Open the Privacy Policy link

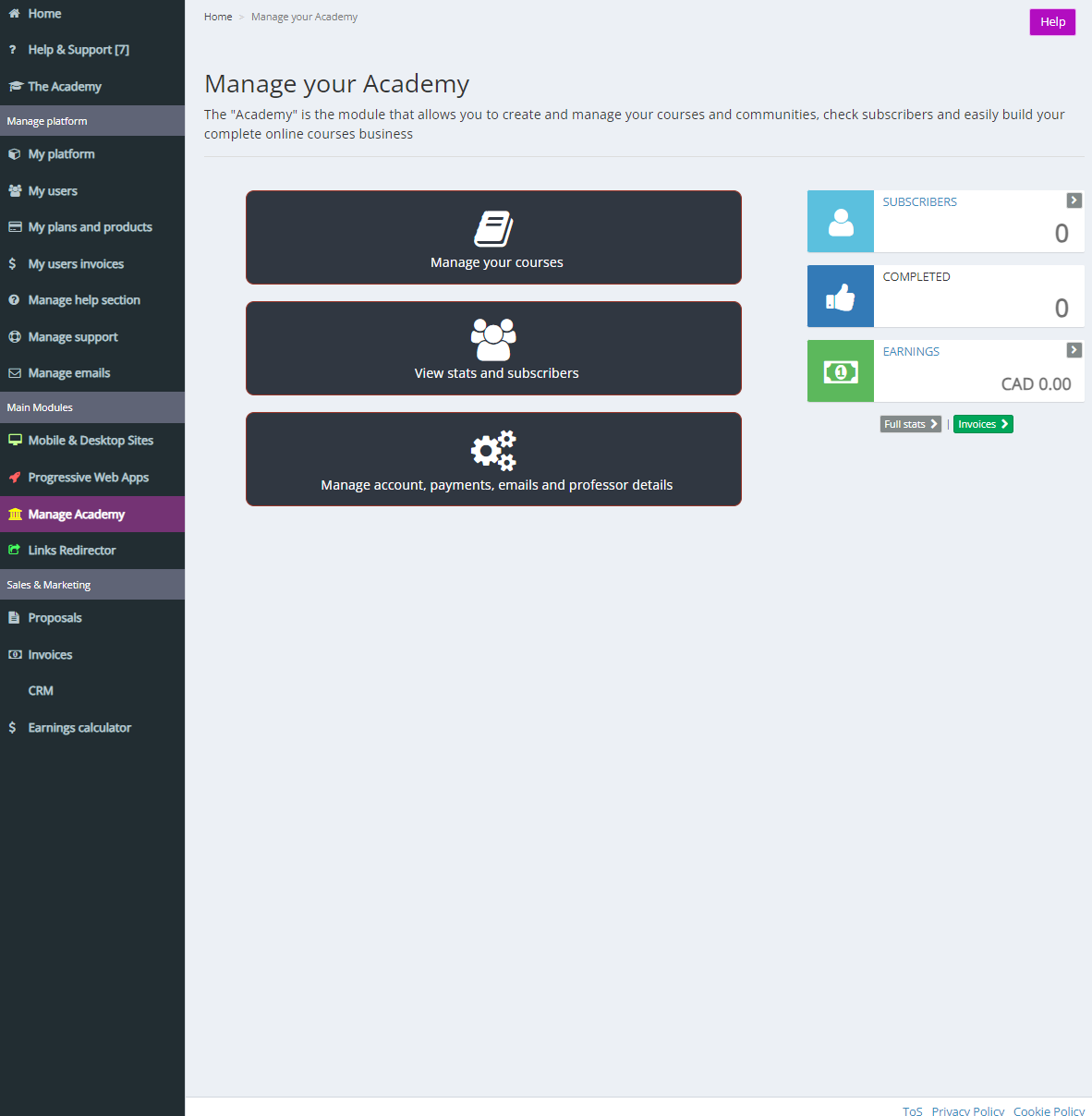pyautogui.click(x=967, y=1110)
